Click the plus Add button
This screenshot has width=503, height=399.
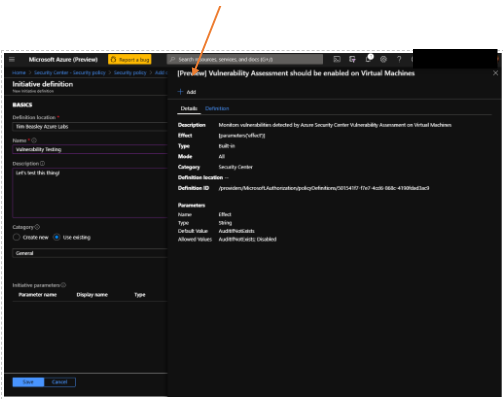point(187,92)
